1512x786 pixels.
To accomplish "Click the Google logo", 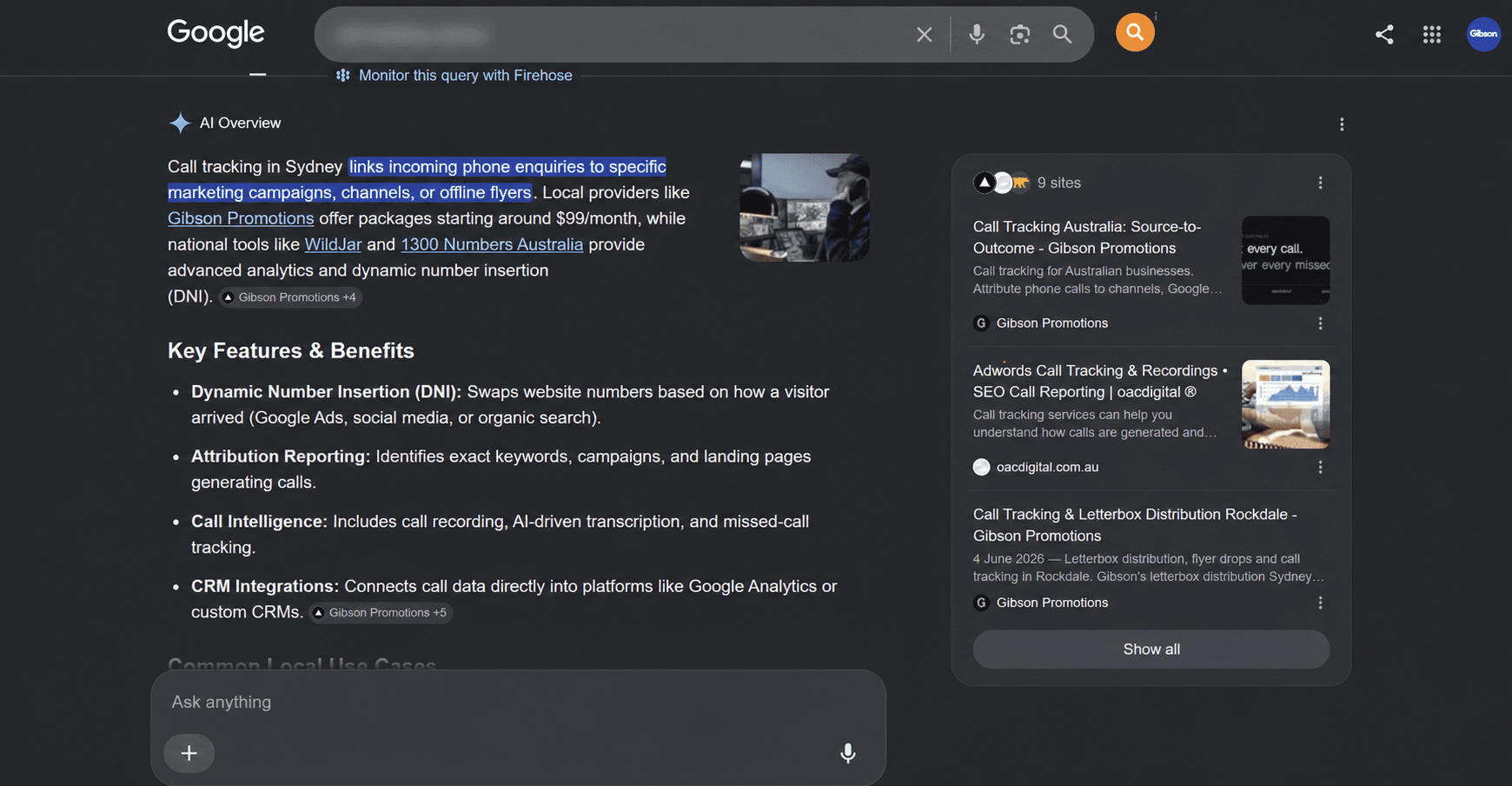I will [x=216, y=33].
